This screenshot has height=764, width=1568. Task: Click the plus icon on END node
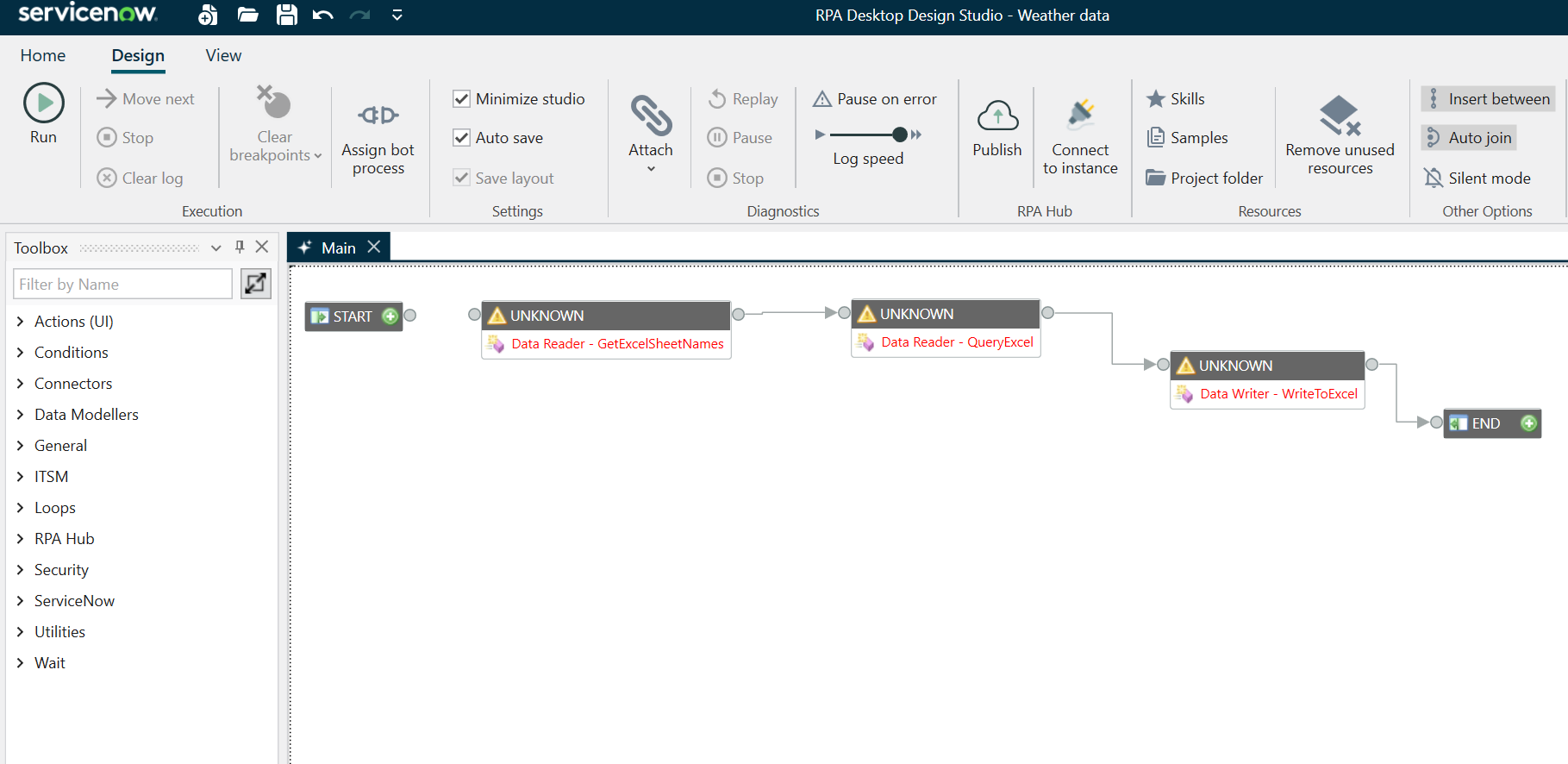(1528, 423)
